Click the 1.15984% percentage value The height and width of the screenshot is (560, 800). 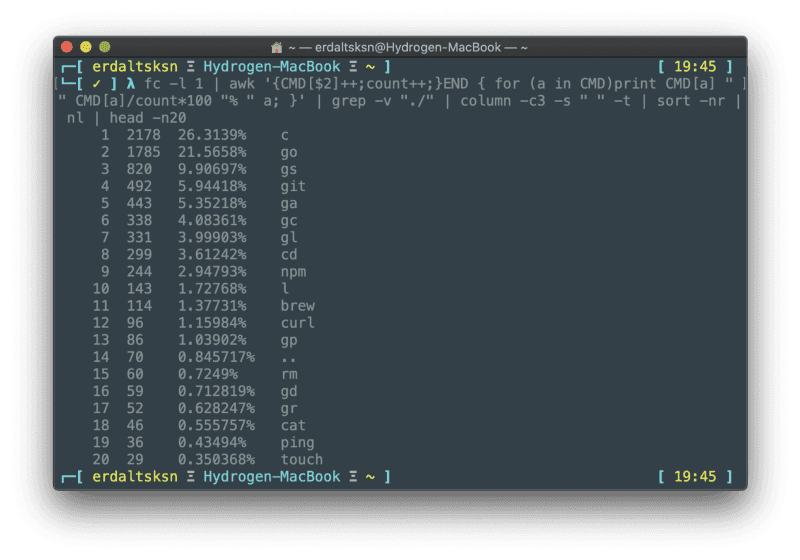click(212, 323)
